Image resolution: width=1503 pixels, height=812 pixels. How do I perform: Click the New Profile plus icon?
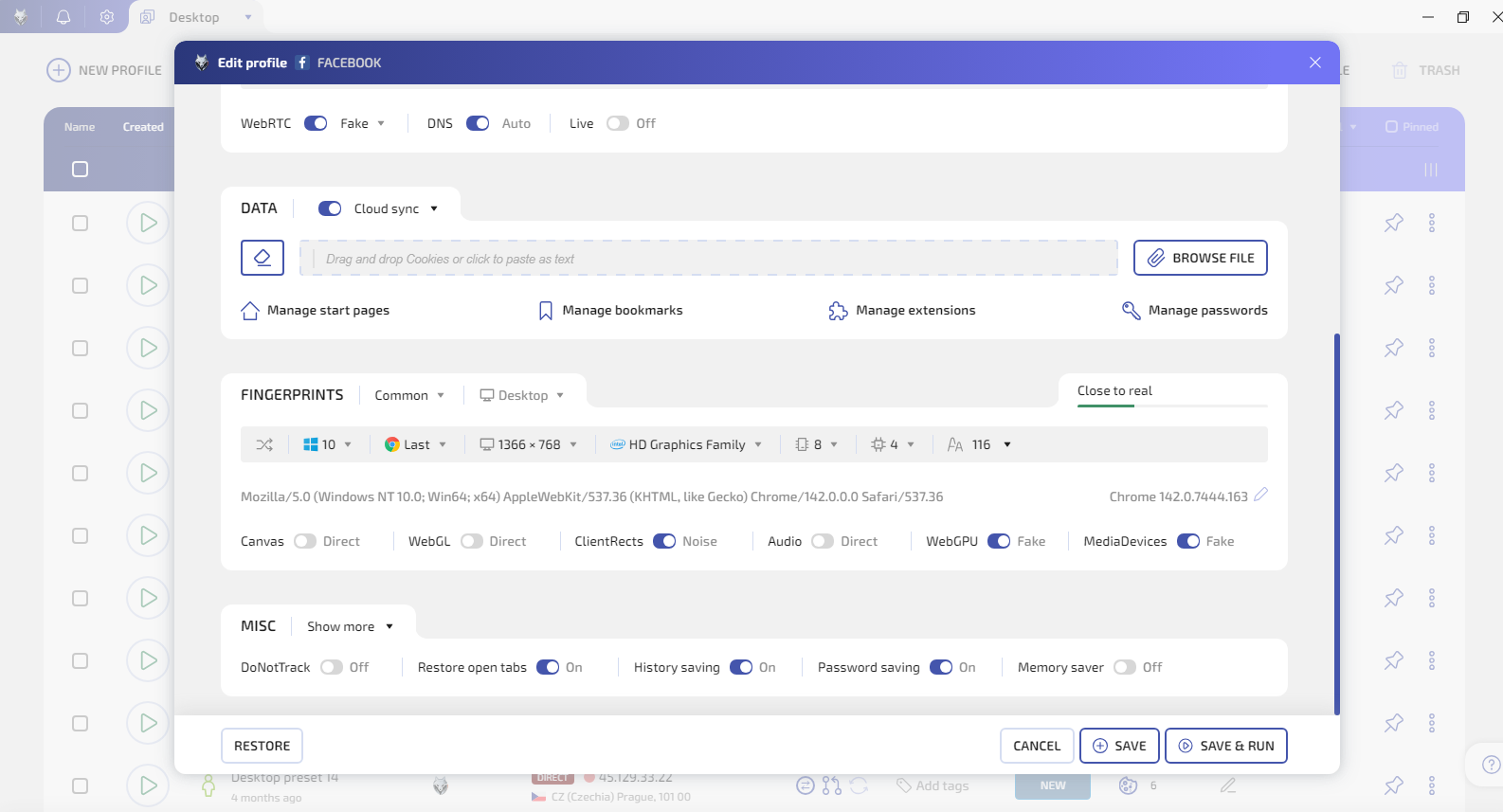click(59, 70)
